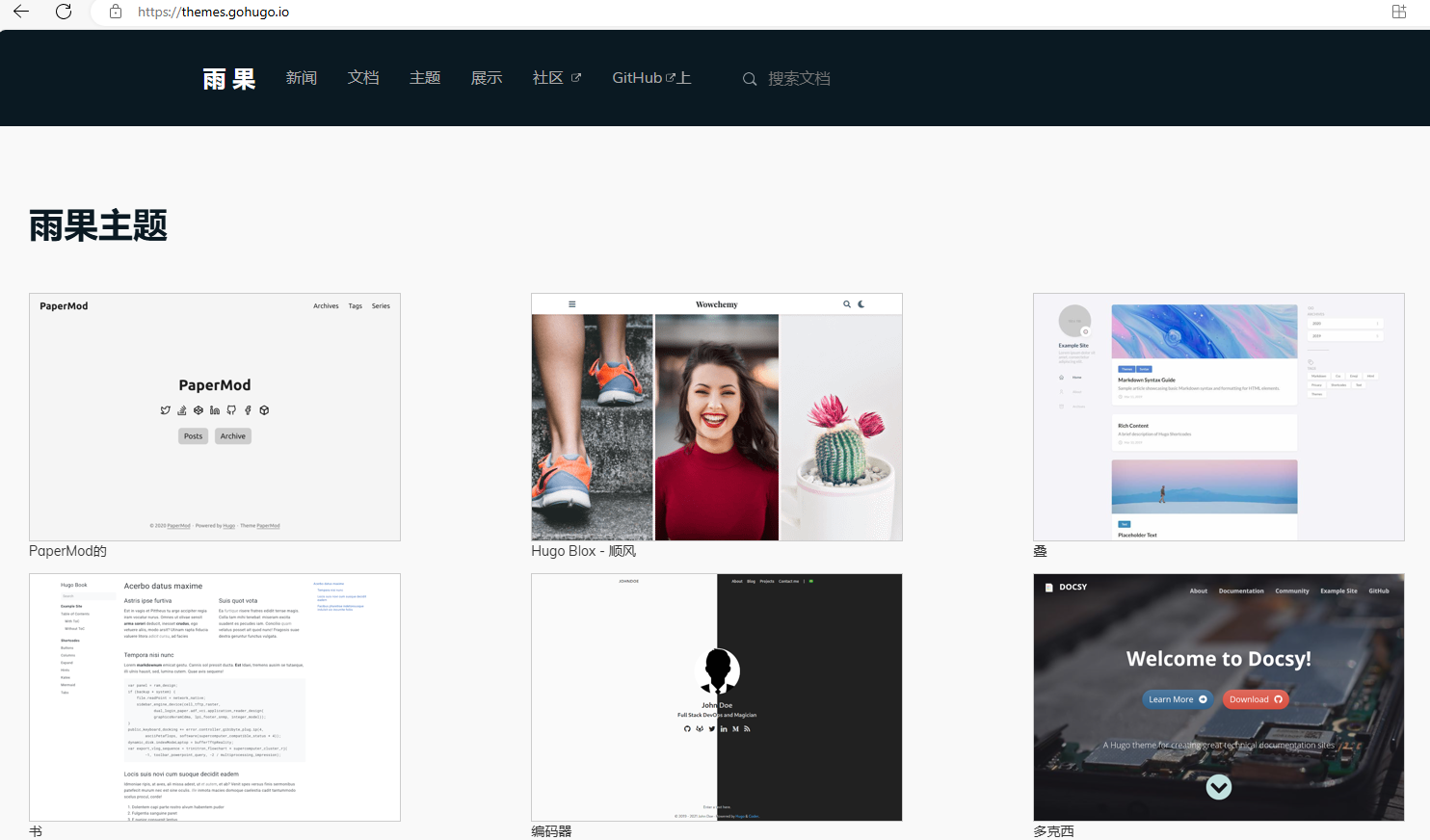Open the GitHub上 external link
The height and width of the screenshot is (840, 1430).
click(x=651, y=78)
